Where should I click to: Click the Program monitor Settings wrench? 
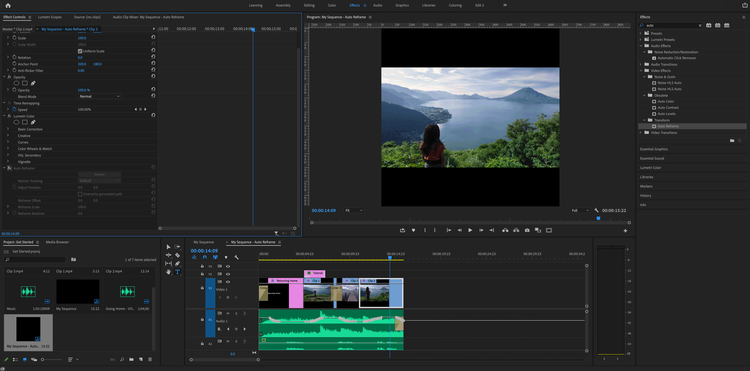click(596, 210)
